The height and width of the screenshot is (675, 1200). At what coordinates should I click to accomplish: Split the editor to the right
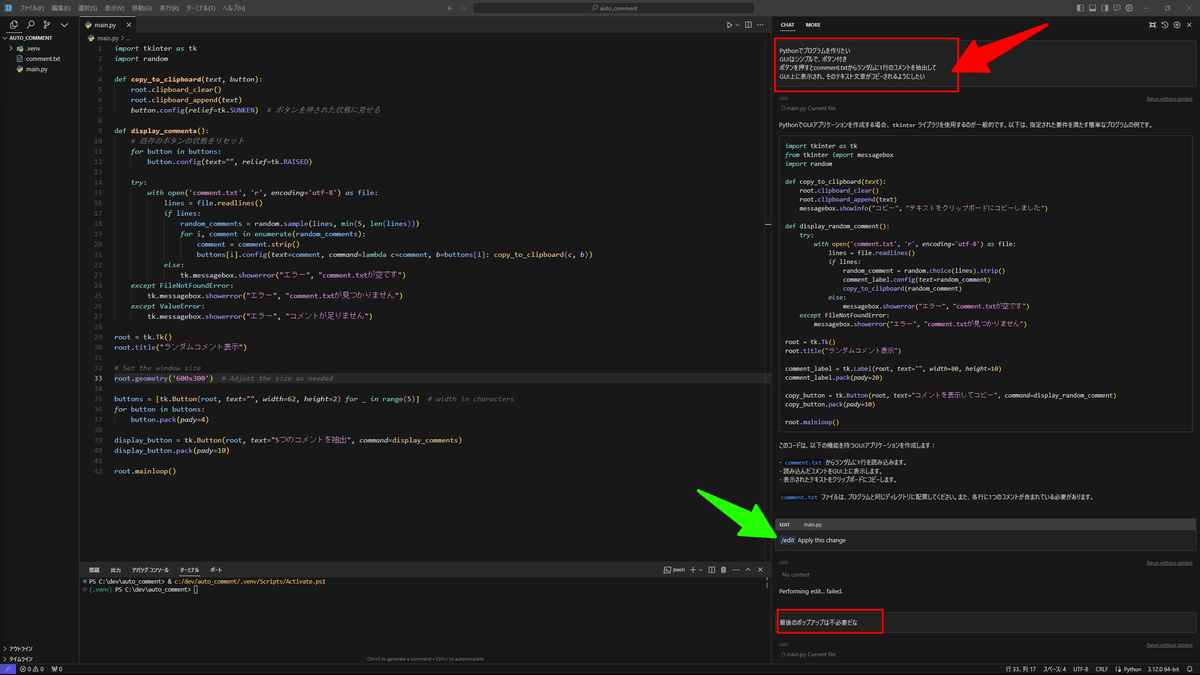coord(750,25)
